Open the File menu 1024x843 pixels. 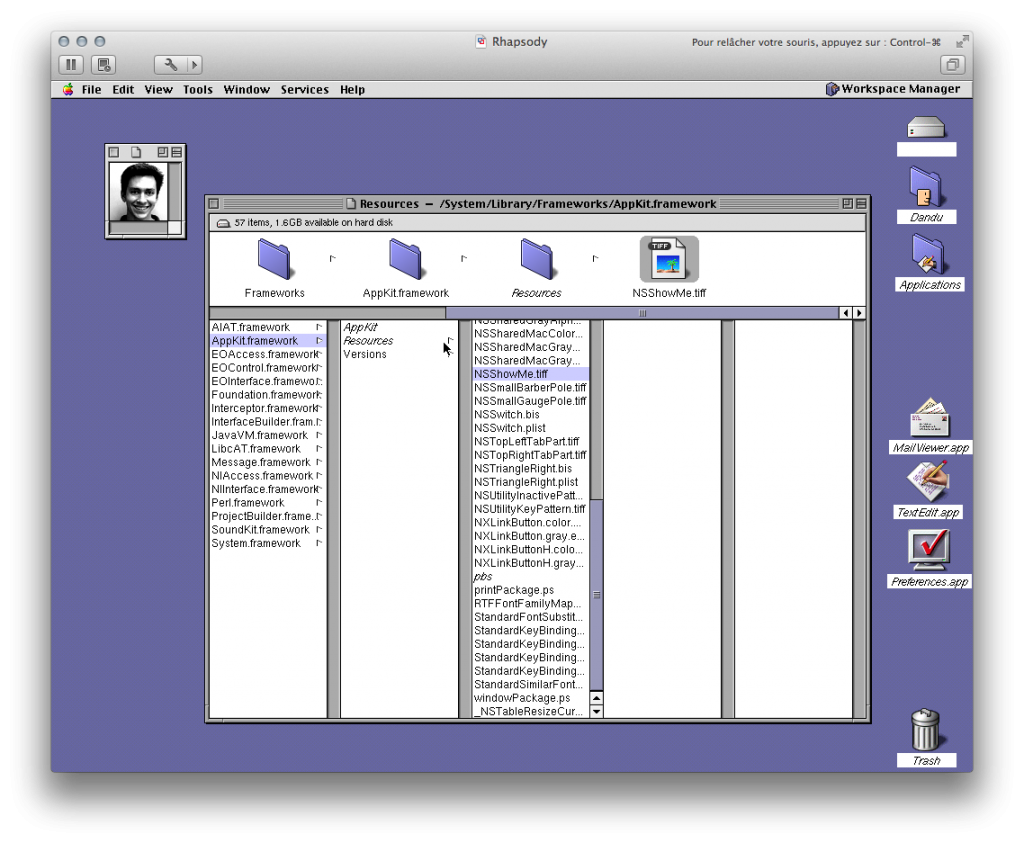coord(91,89)
